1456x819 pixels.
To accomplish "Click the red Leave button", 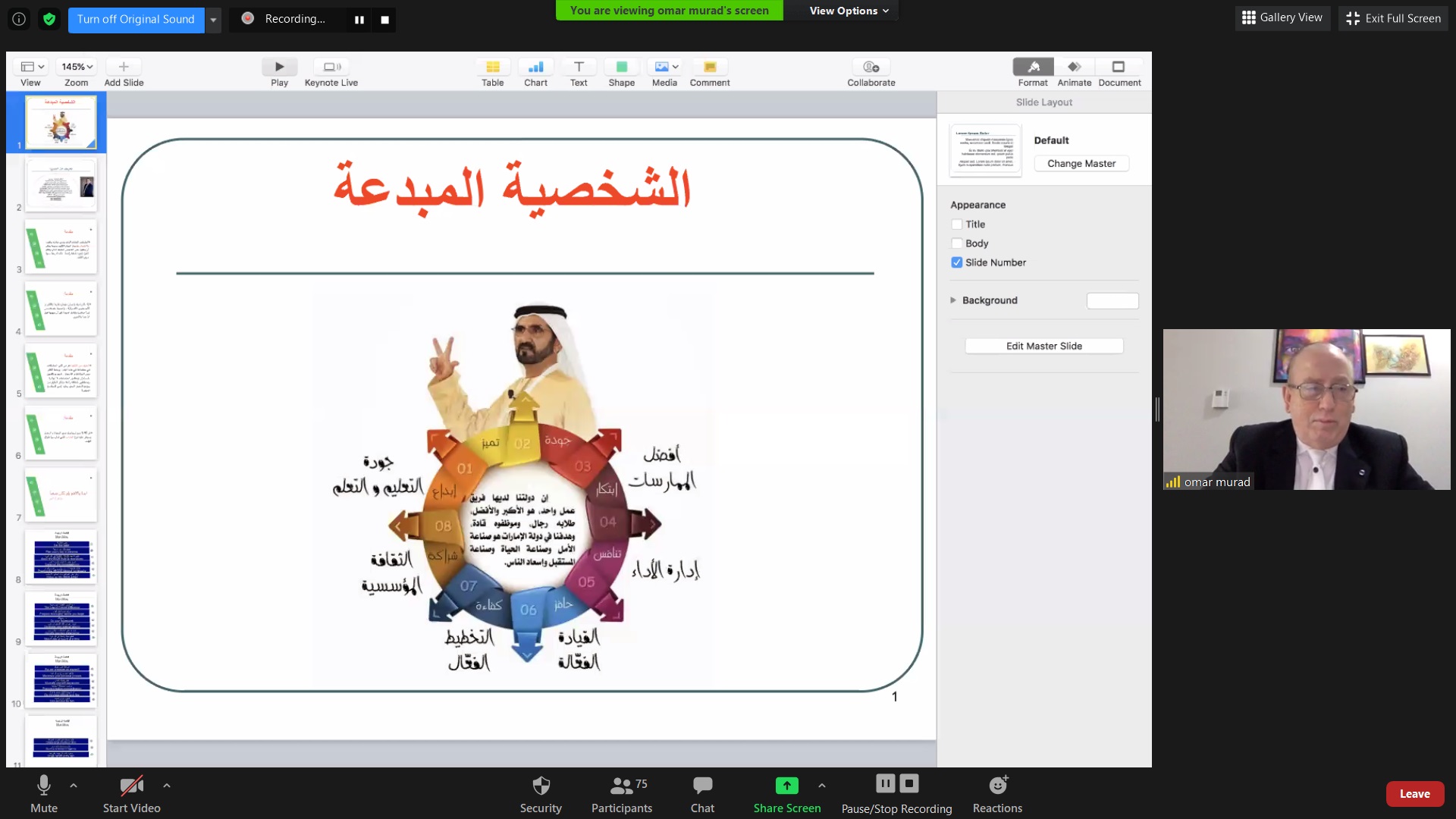I will 1414,794.
